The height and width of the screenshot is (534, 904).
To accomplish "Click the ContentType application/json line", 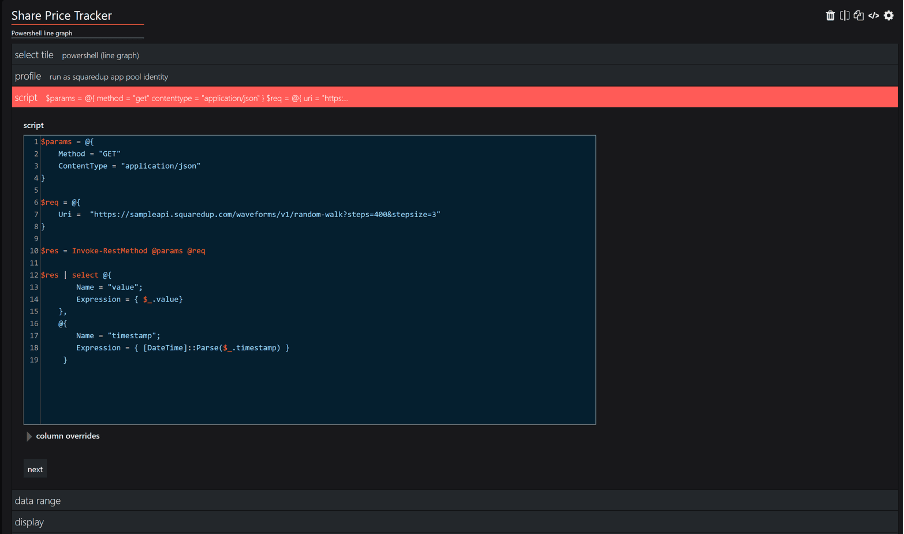I will [129, 166].
